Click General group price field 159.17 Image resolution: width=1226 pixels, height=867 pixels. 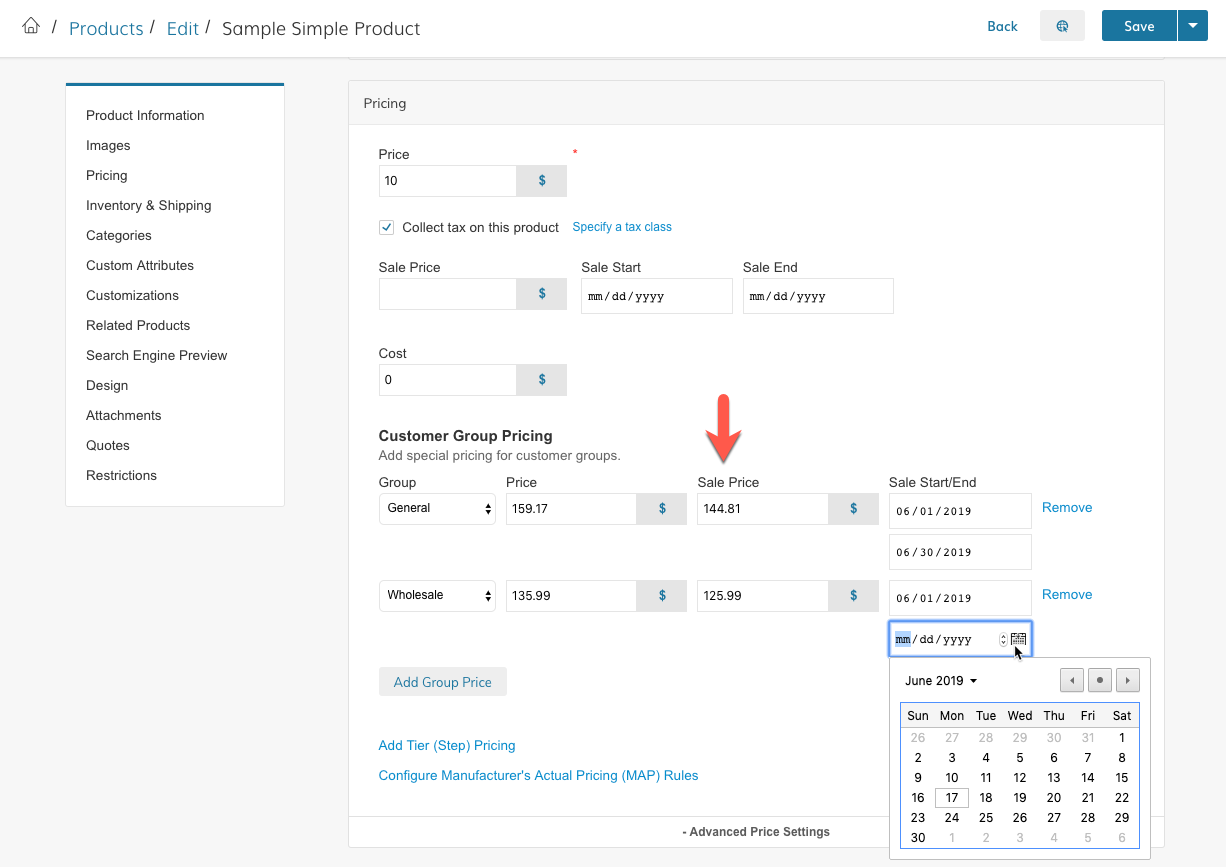[x=572, y=509]
